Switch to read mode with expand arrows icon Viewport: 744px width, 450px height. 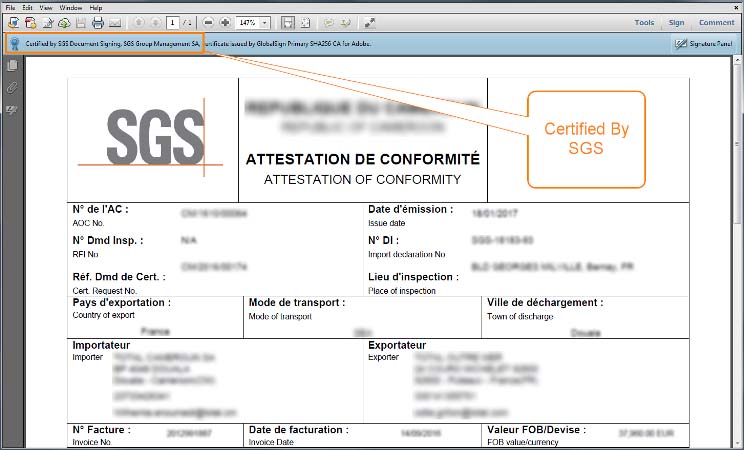[370, 22]
